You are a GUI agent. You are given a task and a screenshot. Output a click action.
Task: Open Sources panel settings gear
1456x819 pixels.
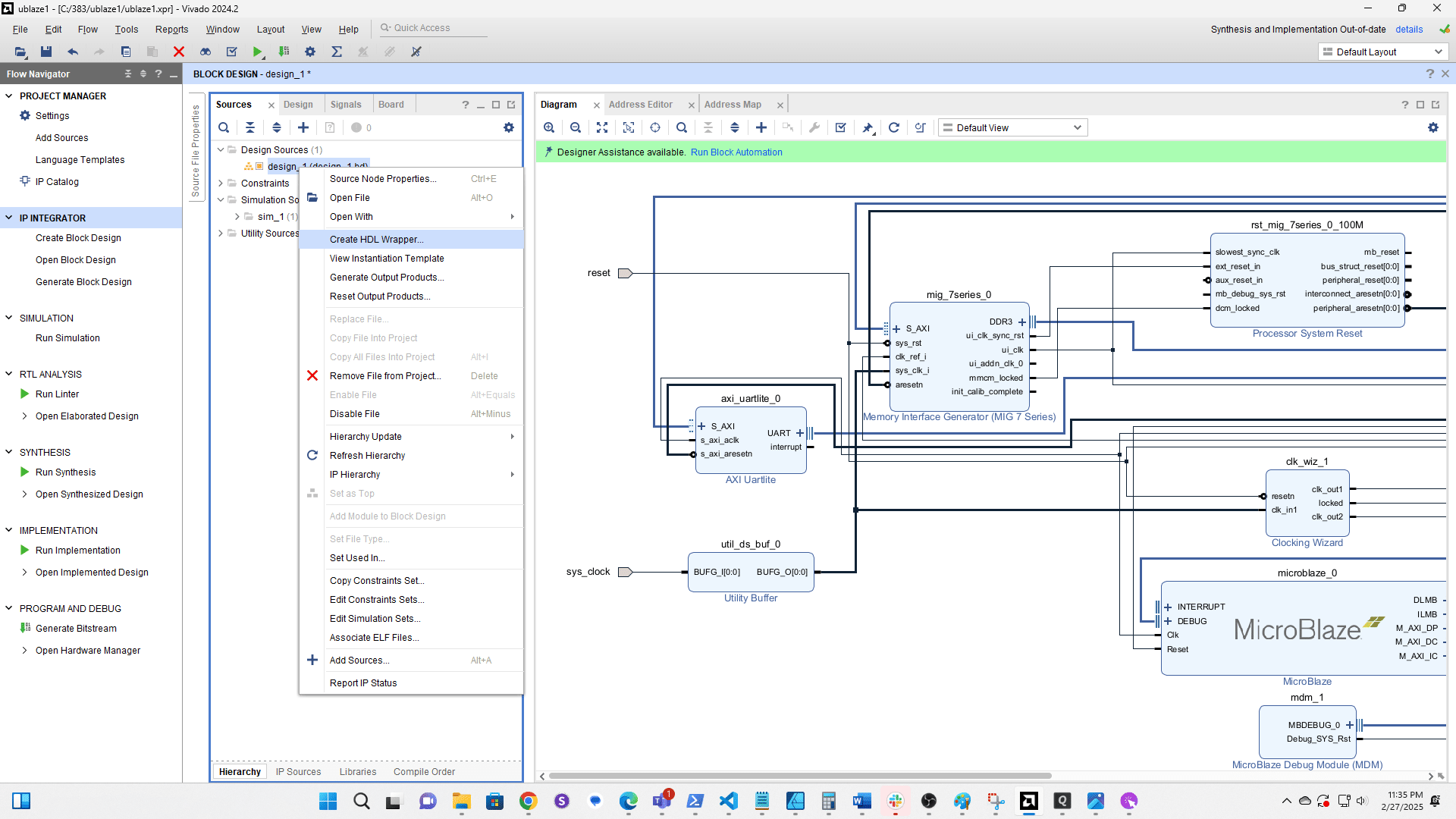509,127
